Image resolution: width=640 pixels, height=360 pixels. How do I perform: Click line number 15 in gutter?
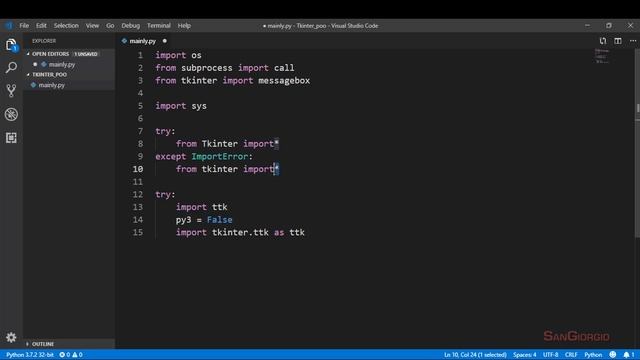pos(138,232)
